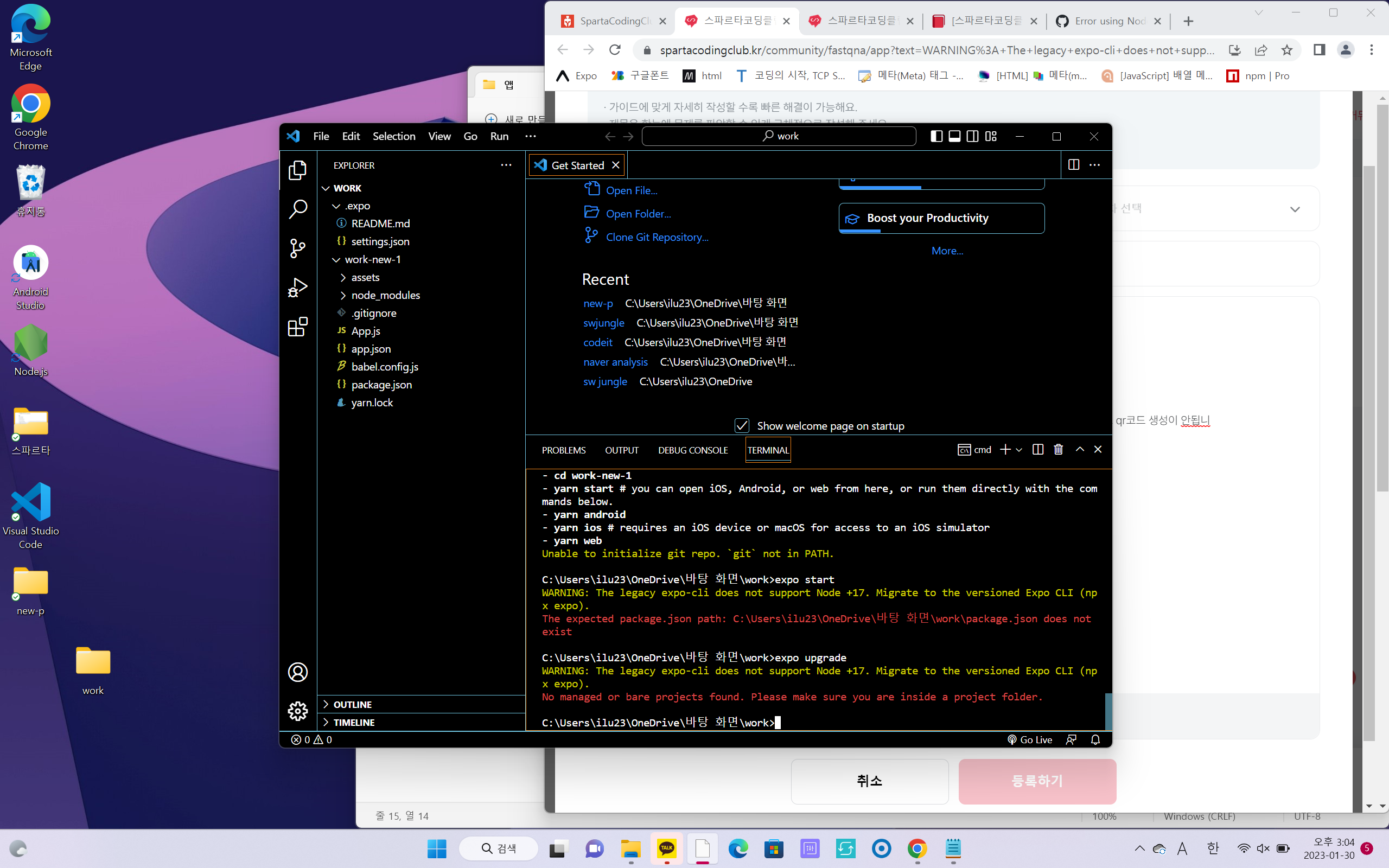The width and height of the screenshot is (1389, 868).
Task: Bookmark this page with the star
Action: [x=1287, y=50]
